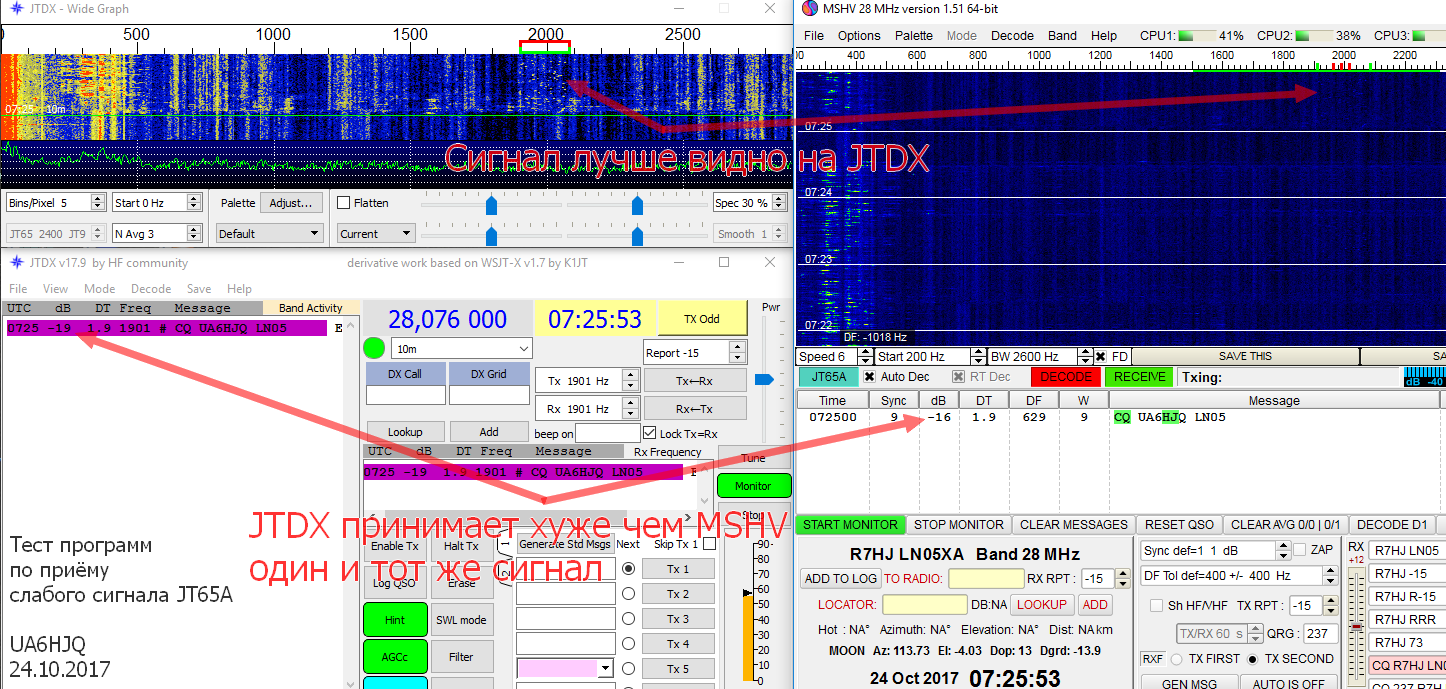
Task: Enable the ZAP checkbox
Action: point(1300,550)
